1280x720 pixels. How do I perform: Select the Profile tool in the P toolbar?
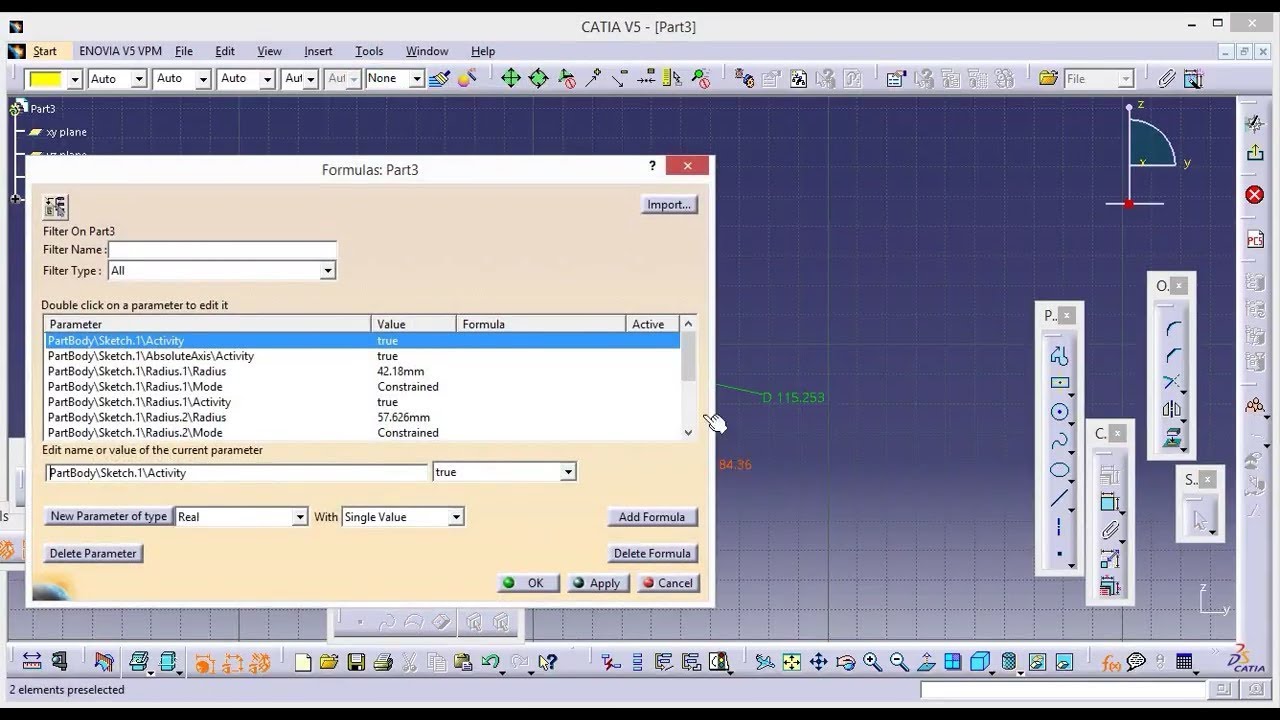pyautogui.click(x=1059, y=355)
